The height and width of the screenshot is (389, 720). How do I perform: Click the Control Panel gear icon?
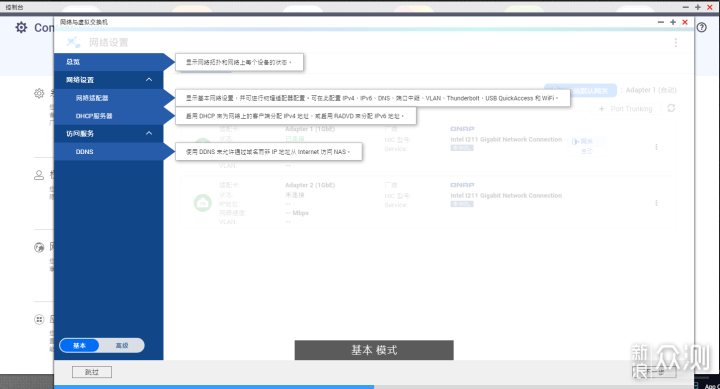pos(21,28)
